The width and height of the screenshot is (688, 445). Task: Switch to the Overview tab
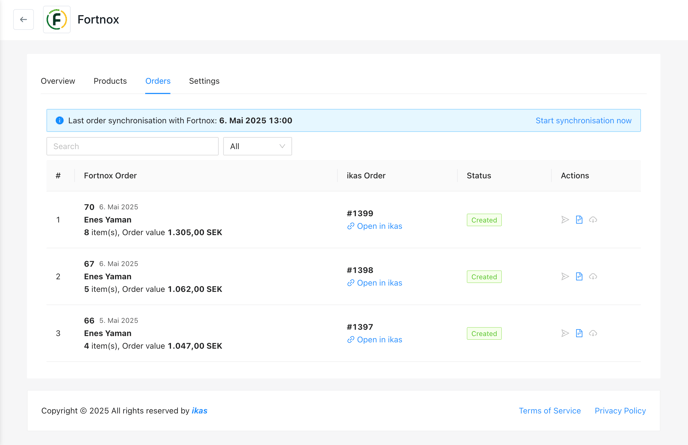58,81
